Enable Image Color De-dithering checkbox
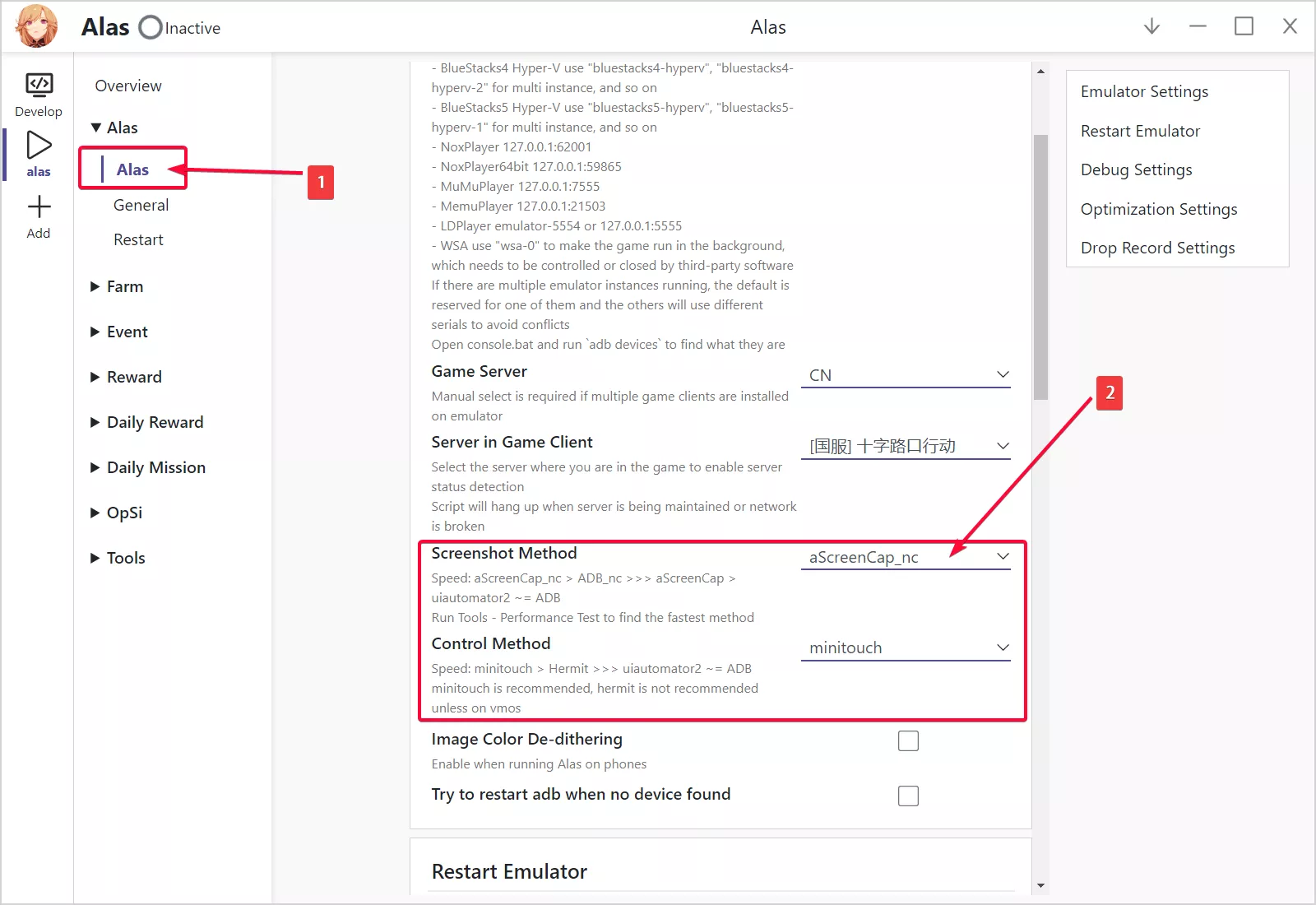Viewport: 1316px width, 905px height. point(908,741)
